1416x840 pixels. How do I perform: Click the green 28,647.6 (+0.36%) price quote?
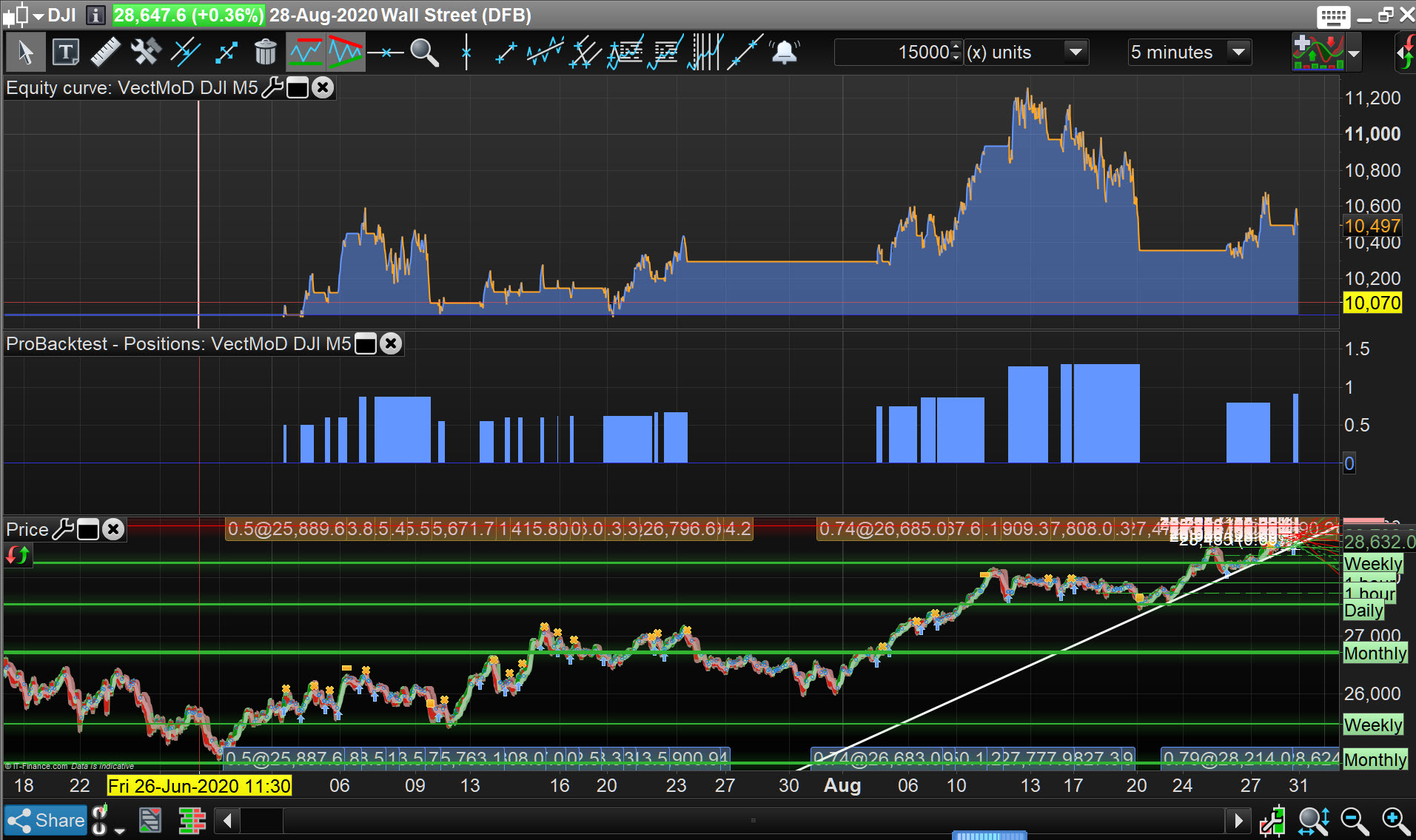pyautogui.click(x=189, y=15)
